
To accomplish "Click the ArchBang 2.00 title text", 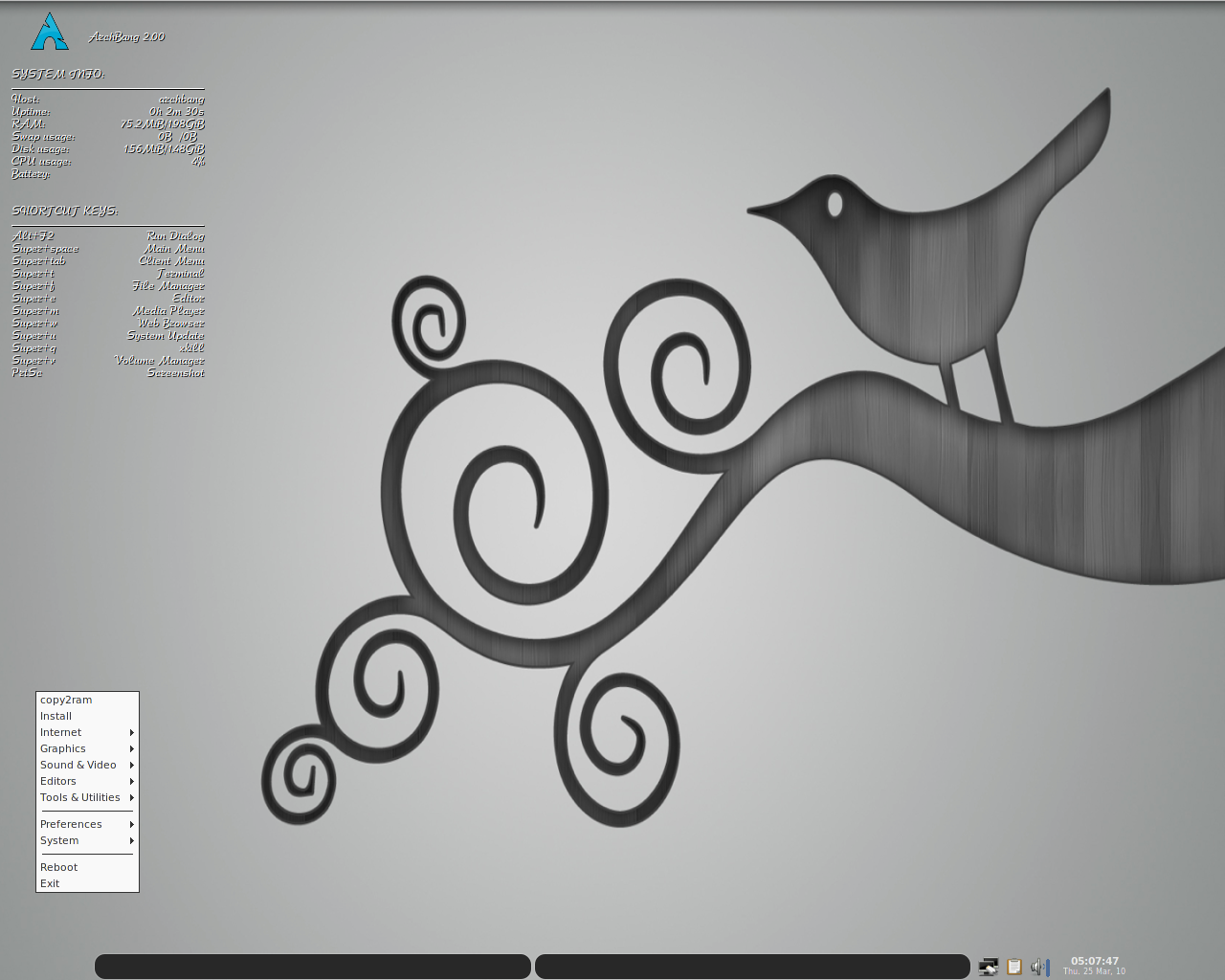I will coord(126,36).
